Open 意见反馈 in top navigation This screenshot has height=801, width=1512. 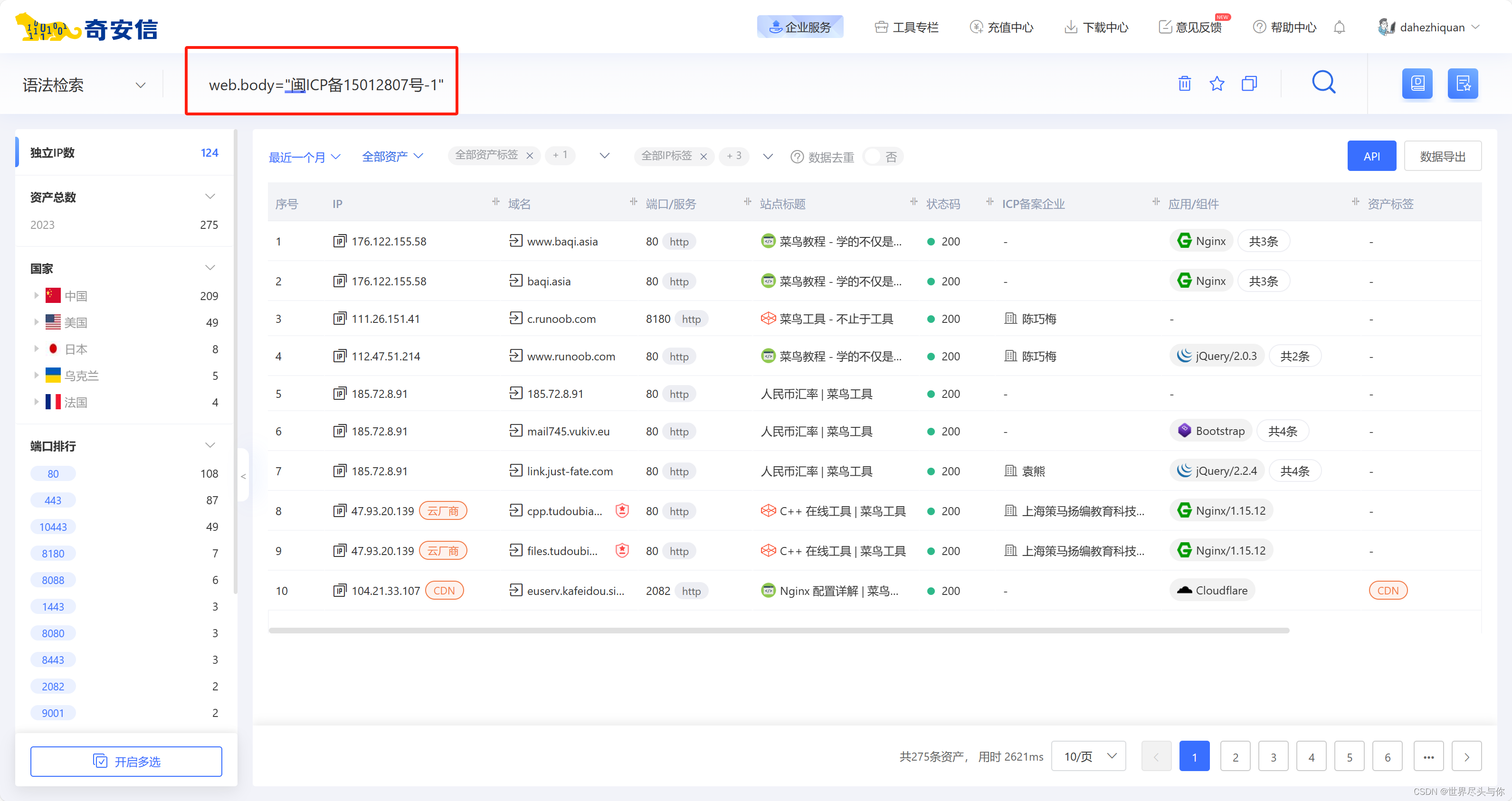tap(1190, 27)
